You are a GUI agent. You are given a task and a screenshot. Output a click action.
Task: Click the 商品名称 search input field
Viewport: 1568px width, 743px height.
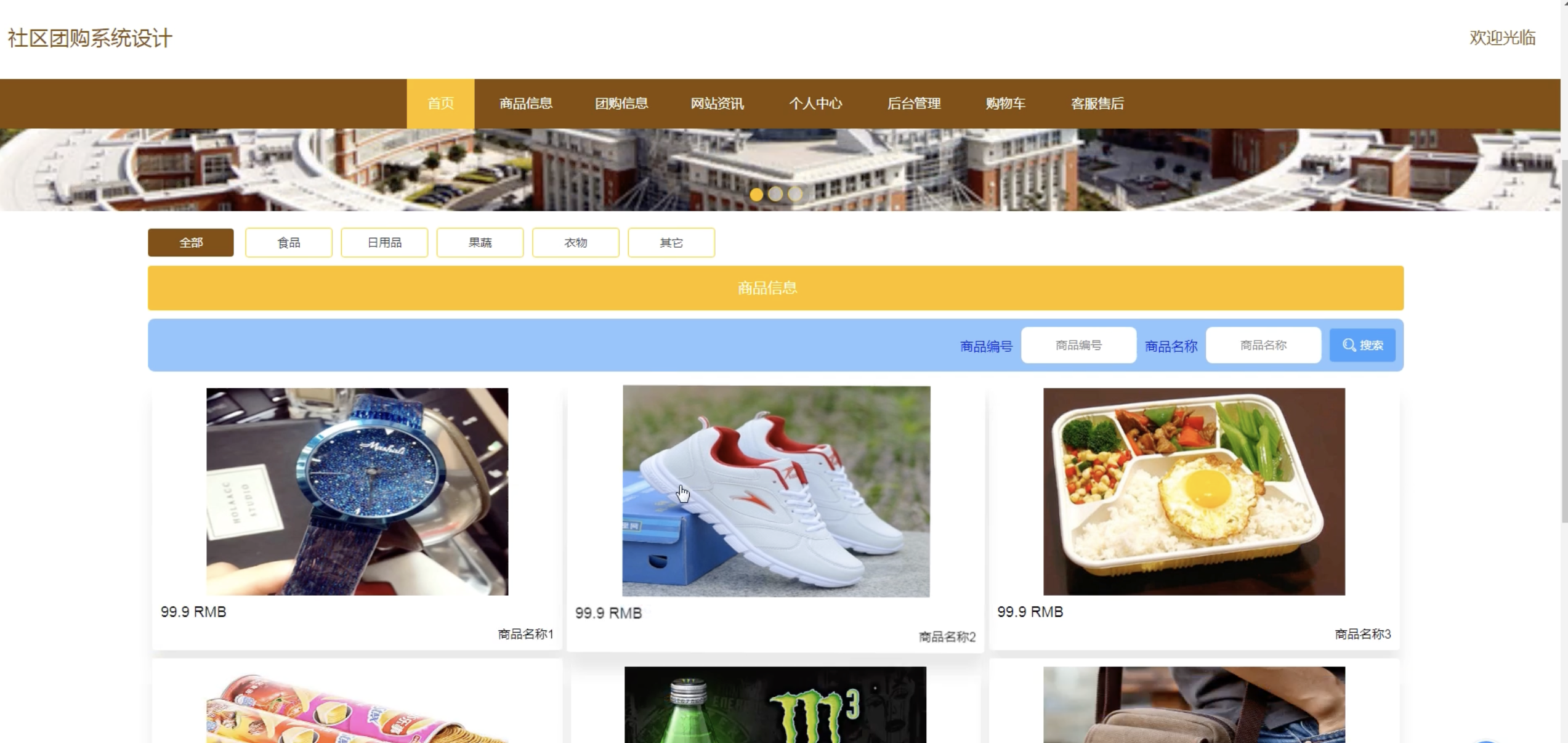click(1263, 345)
